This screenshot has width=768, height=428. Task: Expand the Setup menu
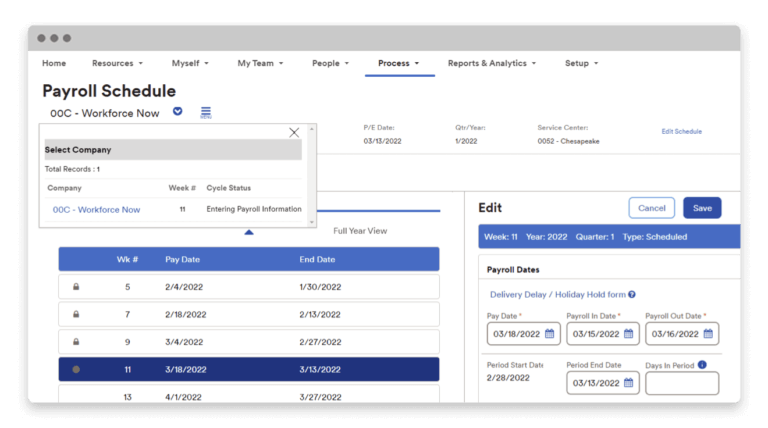click(x=581, y=63)
